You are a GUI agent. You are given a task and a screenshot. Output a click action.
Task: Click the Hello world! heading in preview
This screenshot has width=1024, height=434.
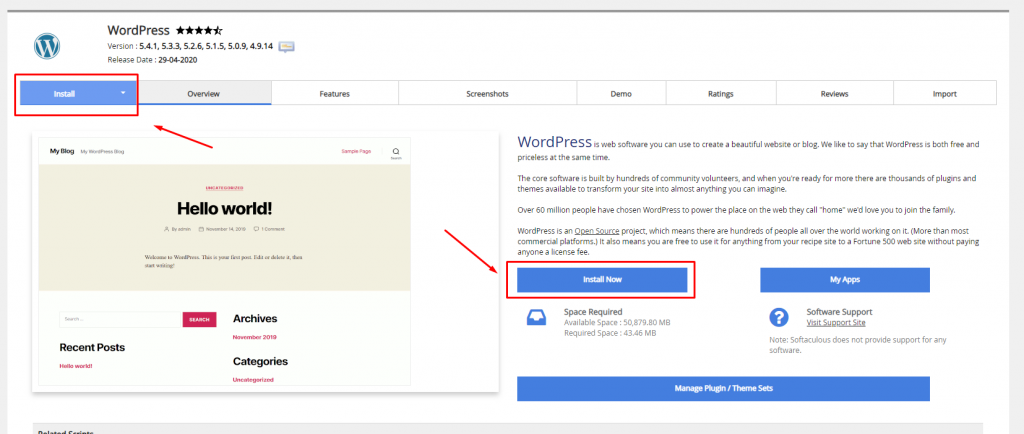click(x=225, y=208)
